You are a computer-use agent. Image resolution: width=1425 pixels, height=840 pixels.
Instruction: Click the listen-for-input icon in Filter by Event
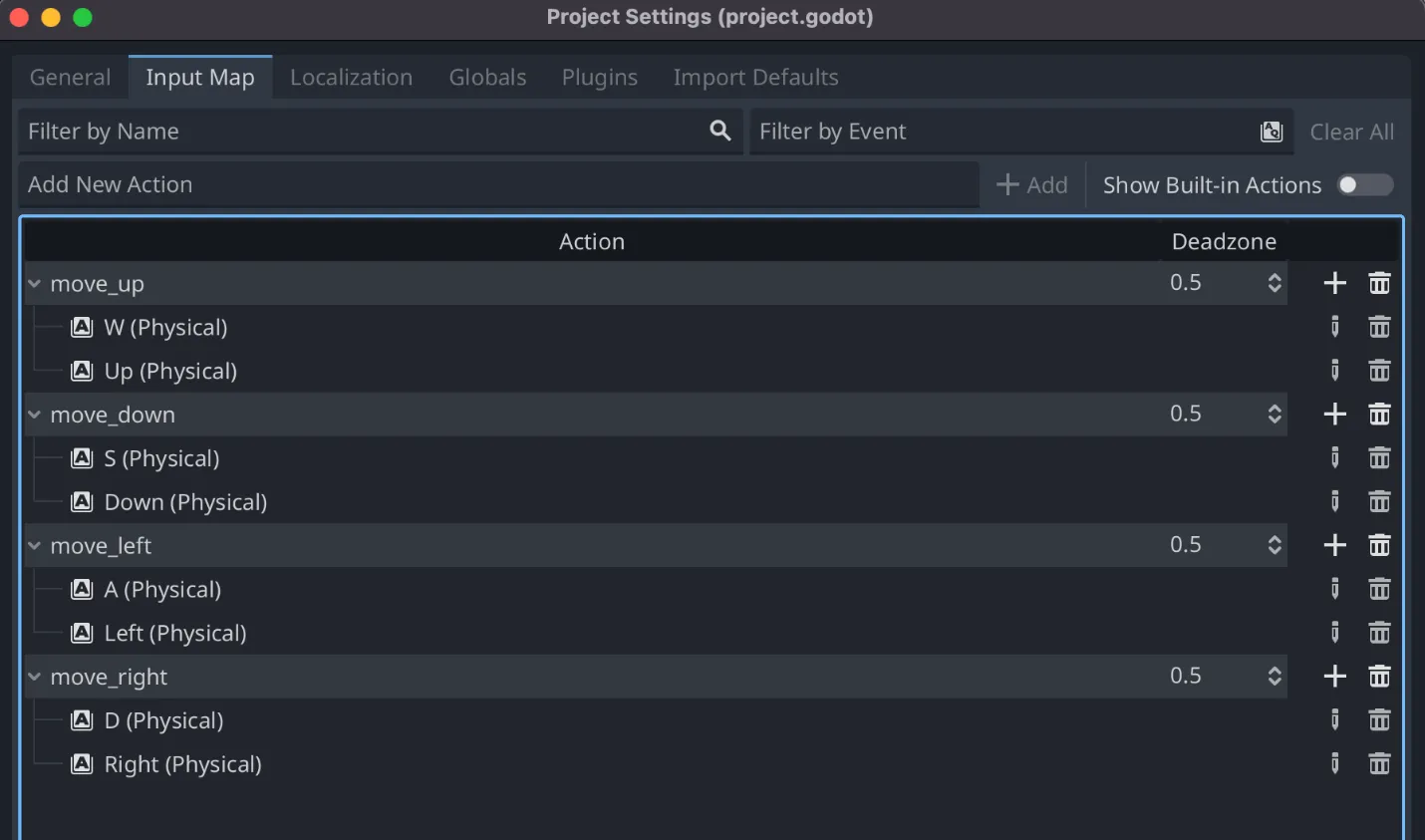pyautogui.click(x=1272, y=132)
